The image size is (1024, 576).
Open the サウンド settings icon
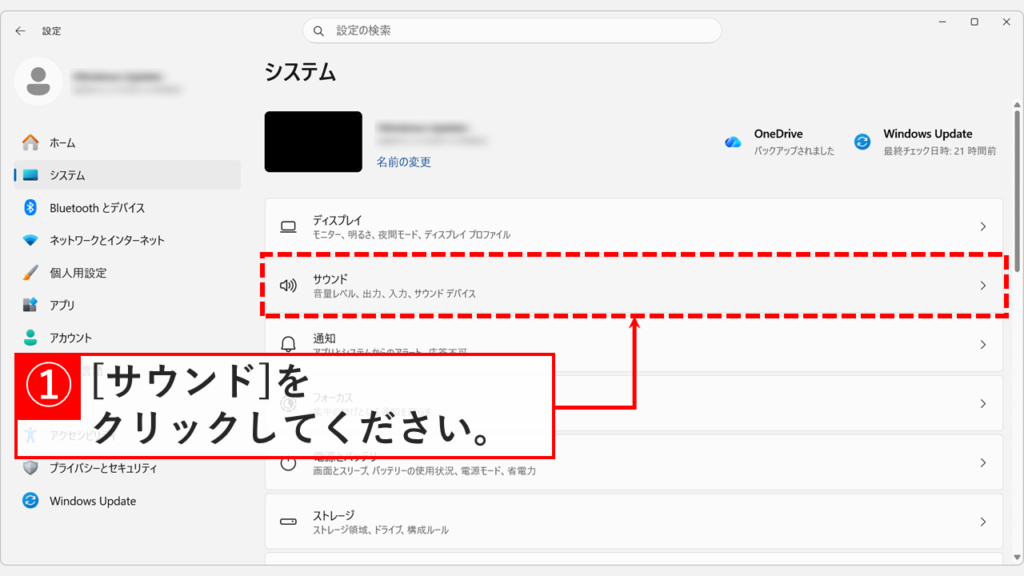coord(287,285)
